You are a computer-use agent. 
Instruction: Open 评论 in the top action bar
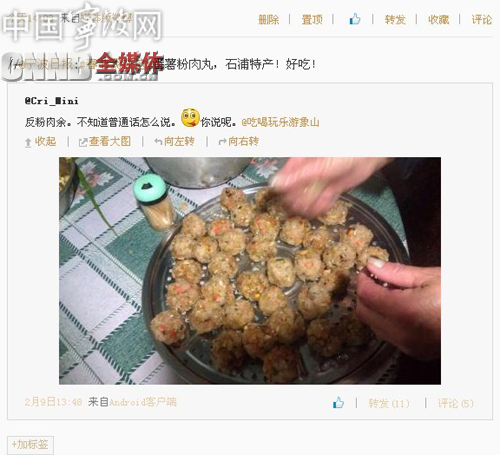click(482, 20)
